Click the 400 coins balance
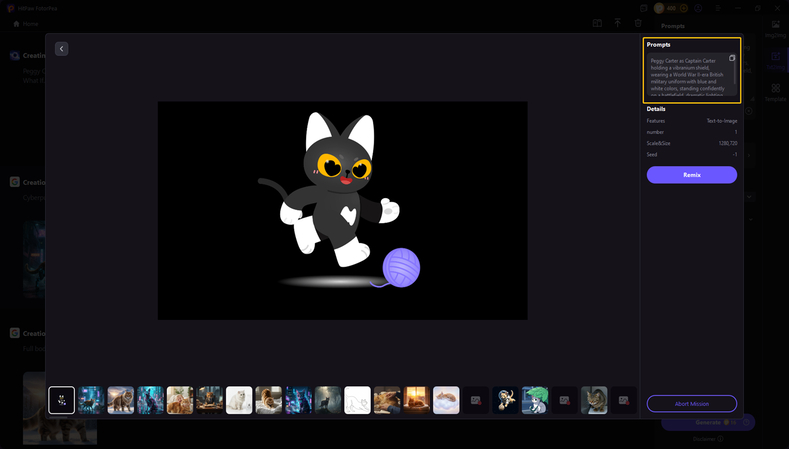 point(671,8)
